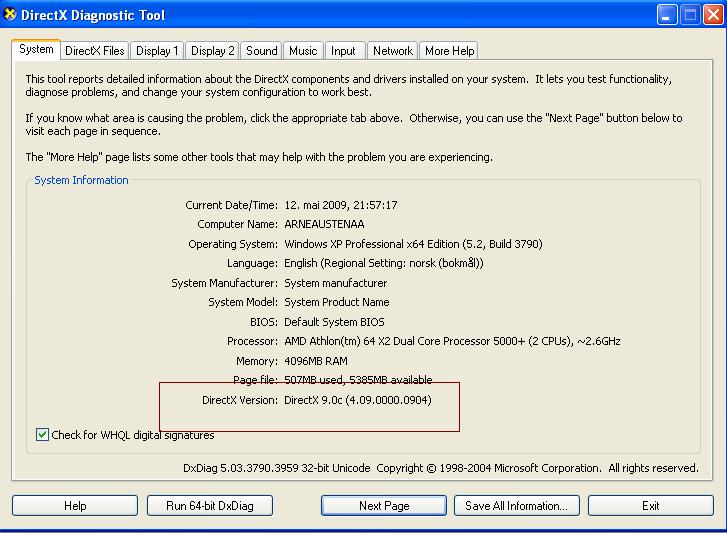Open the Display 2 tab
This screenshot has height=533, width=727.
click(x=213, y=51)
